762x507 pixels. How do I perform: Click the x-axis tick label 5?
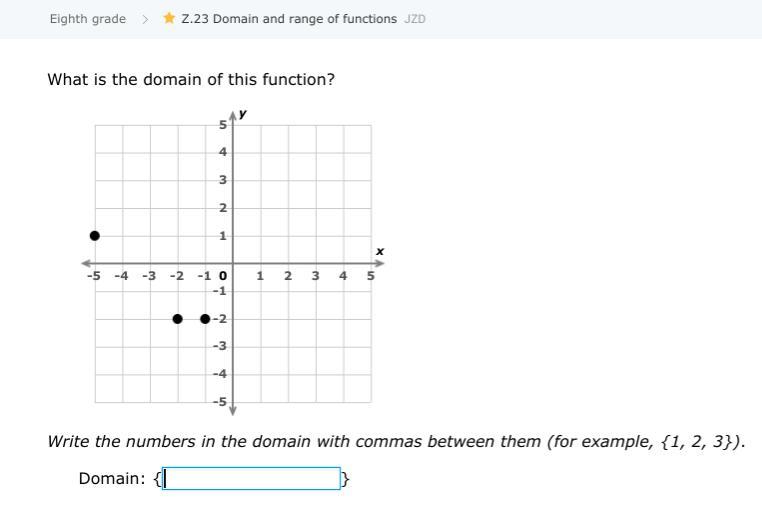click(x=370, y=275)
